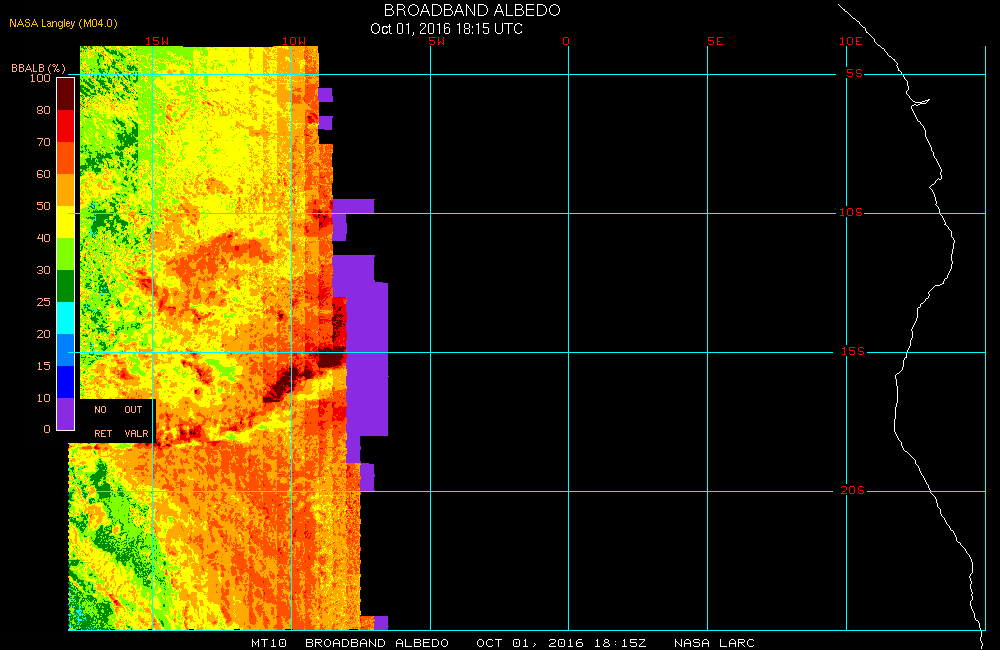Click the Oct 01, 2016 18:15 UTC timestamp

point(446,29)
